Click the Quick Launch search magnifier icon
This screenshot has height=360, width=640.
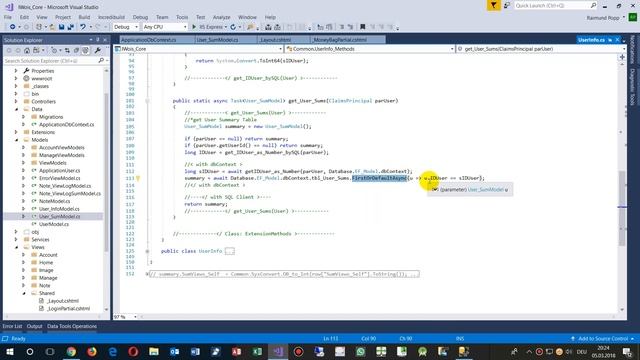pos(593,5)
